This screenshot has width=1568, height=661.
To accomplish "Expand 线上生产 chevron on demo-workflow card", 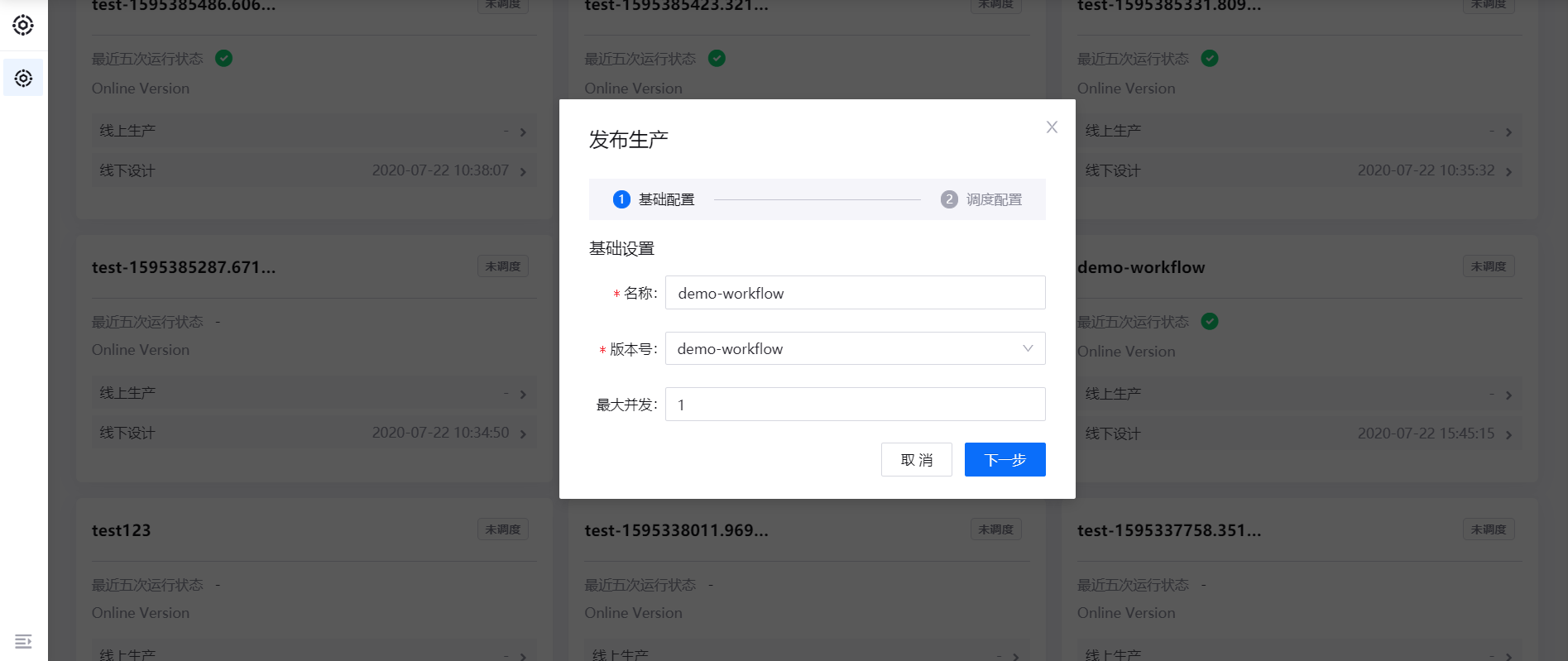I will (1508, 395).
